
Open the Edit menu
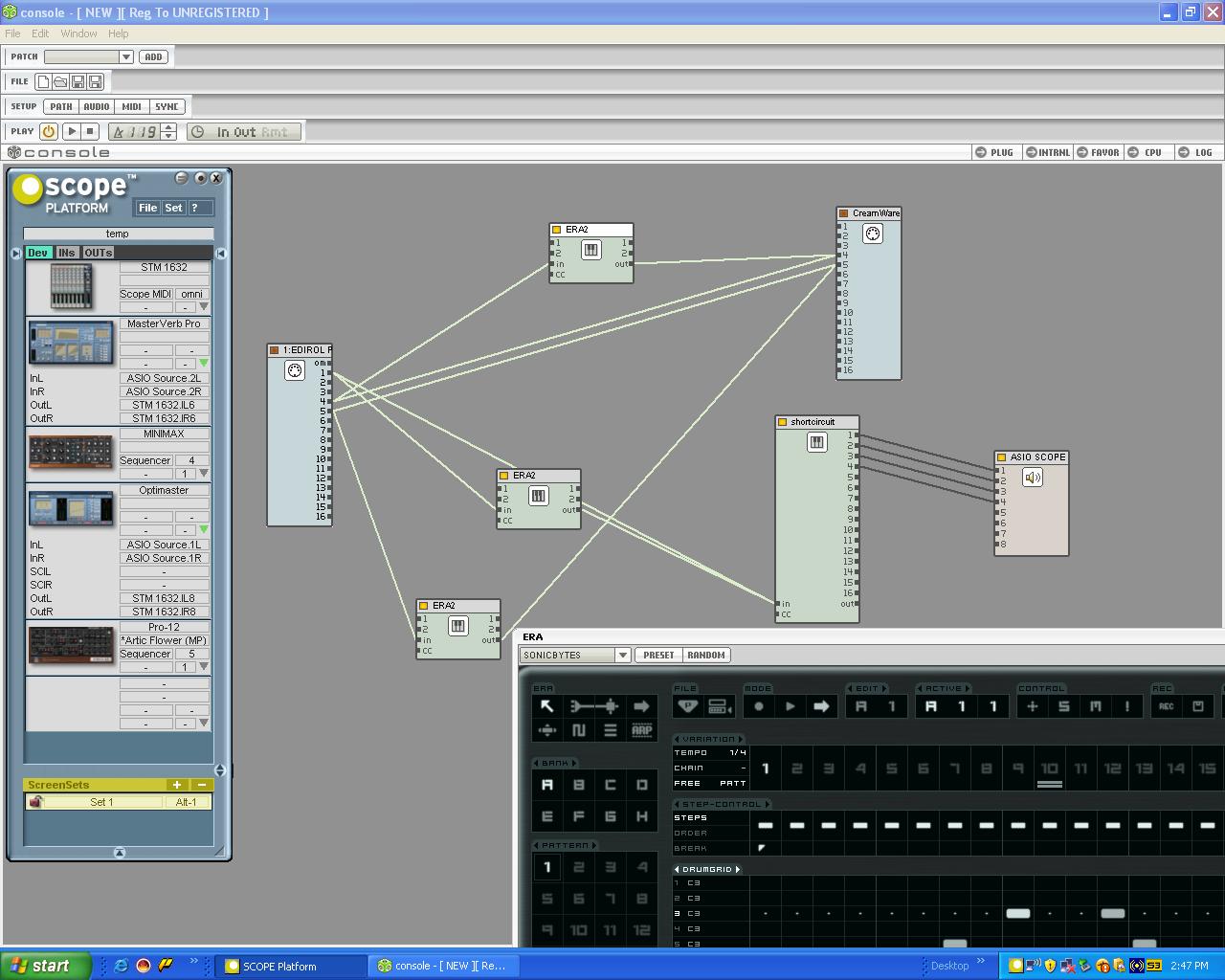click(40, 33)
